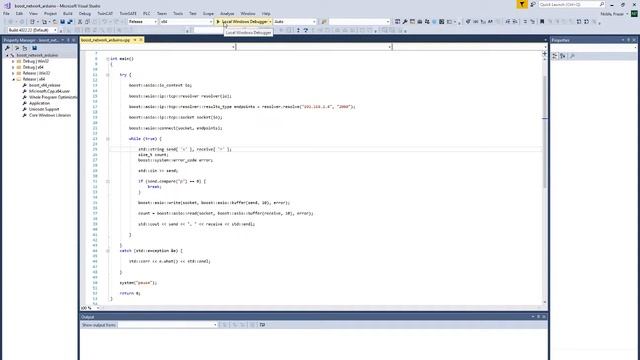Image resolution: width=640 pixels, height=360 pixels.
Task: Switch to the boost_network_arduino.cpp tab
Action: click(105, 40)
